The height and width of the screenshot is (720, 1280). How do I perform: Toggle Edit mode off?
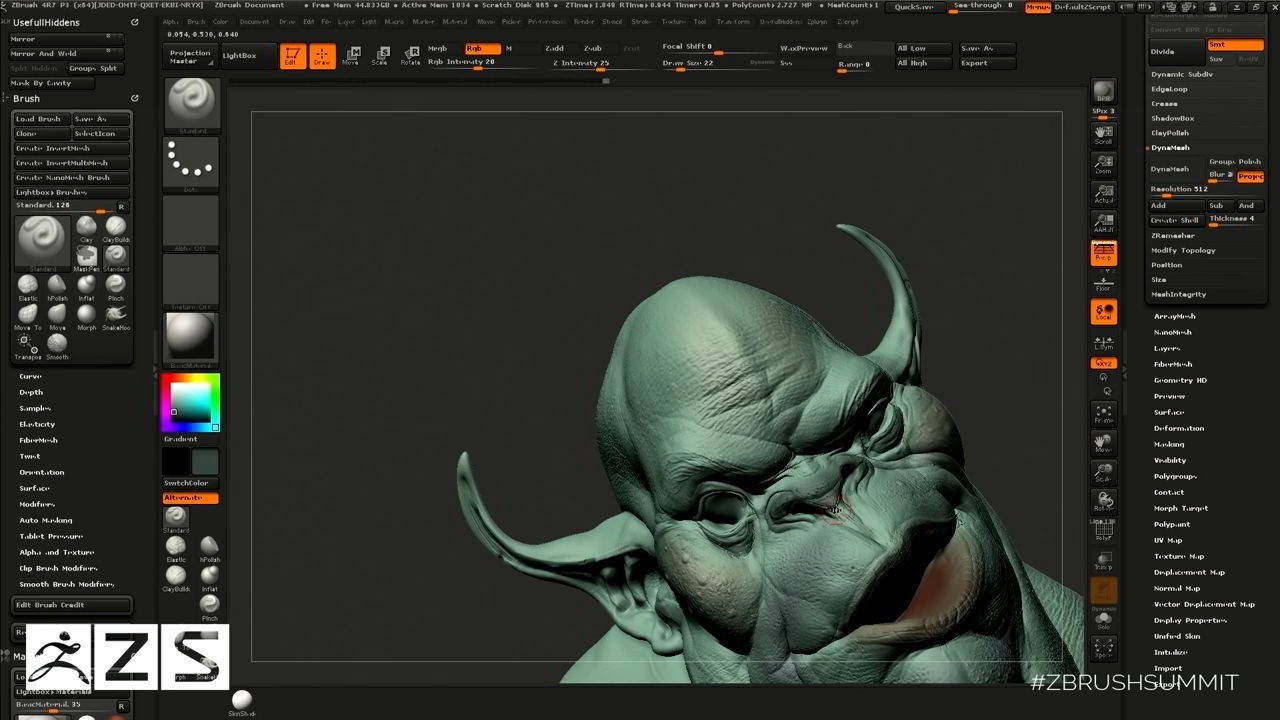click(292, 56)
